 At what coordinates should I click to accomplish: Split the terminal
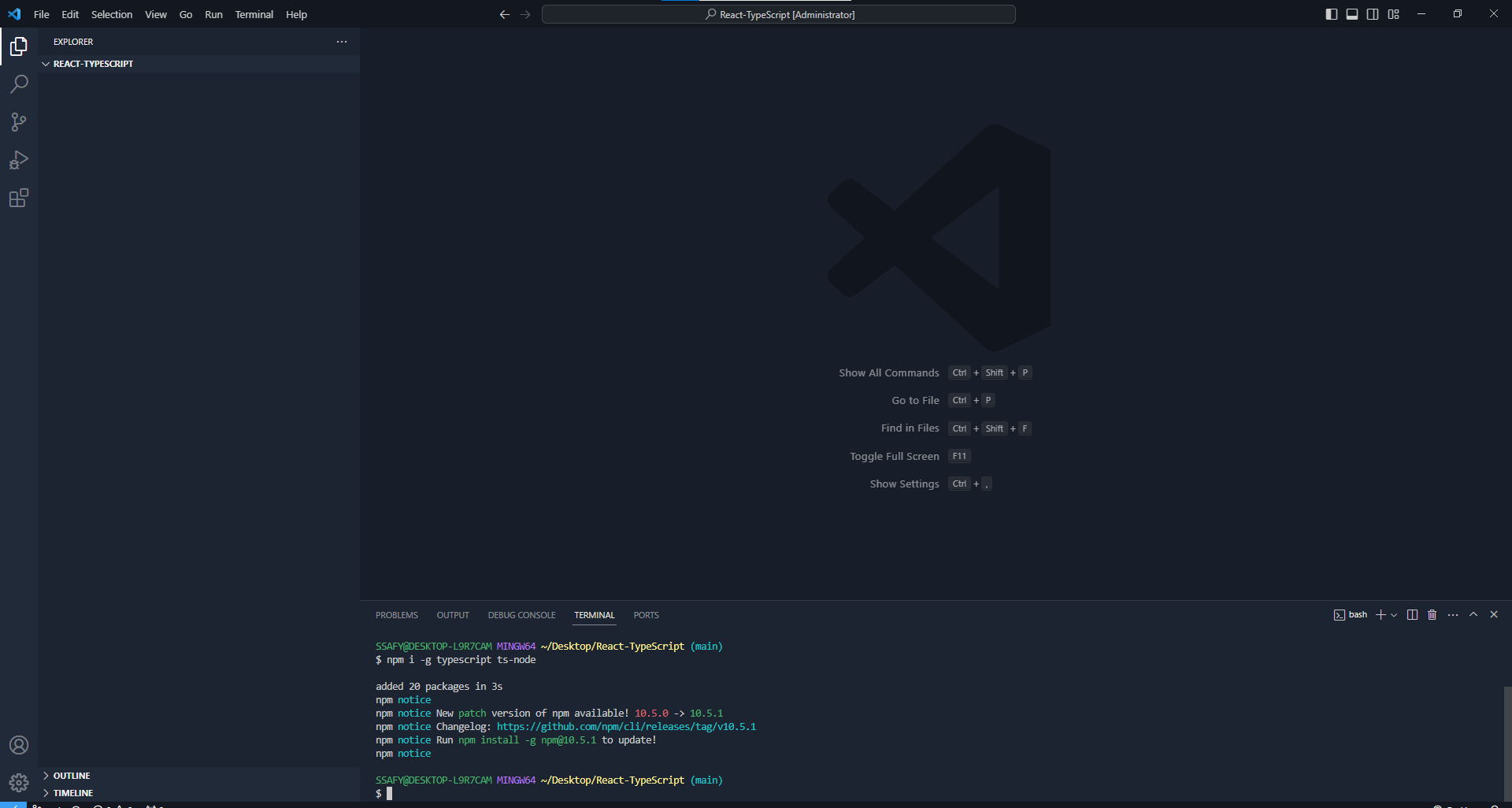(1412, 615)
